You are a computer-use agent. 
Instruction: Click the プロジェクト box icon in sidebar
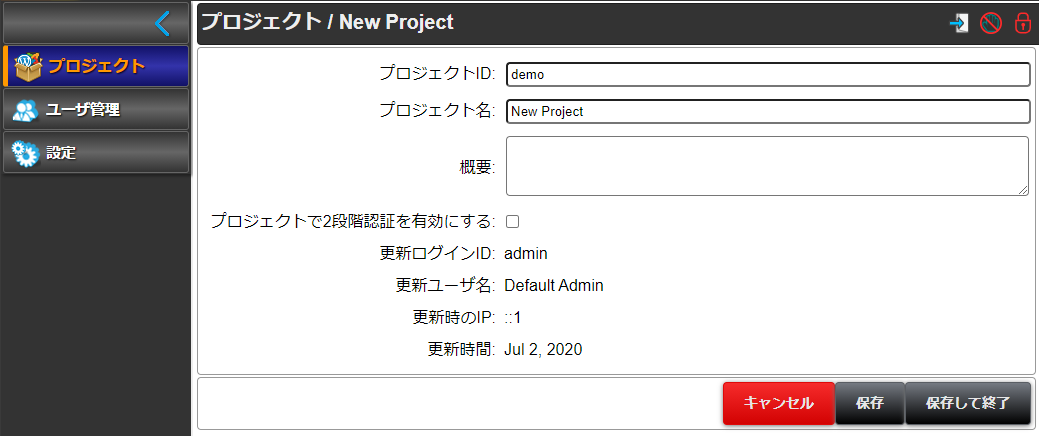(27, 66)
